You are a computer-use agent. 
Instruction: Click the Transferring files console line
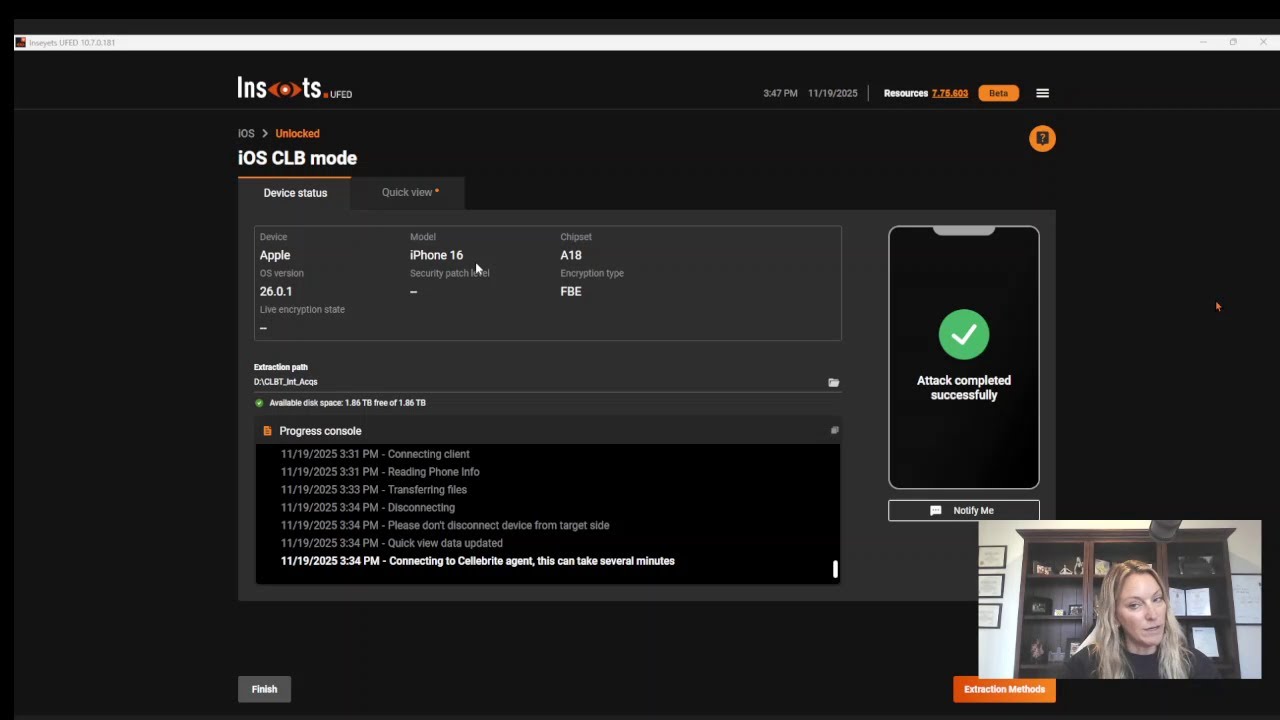[374, 490]
